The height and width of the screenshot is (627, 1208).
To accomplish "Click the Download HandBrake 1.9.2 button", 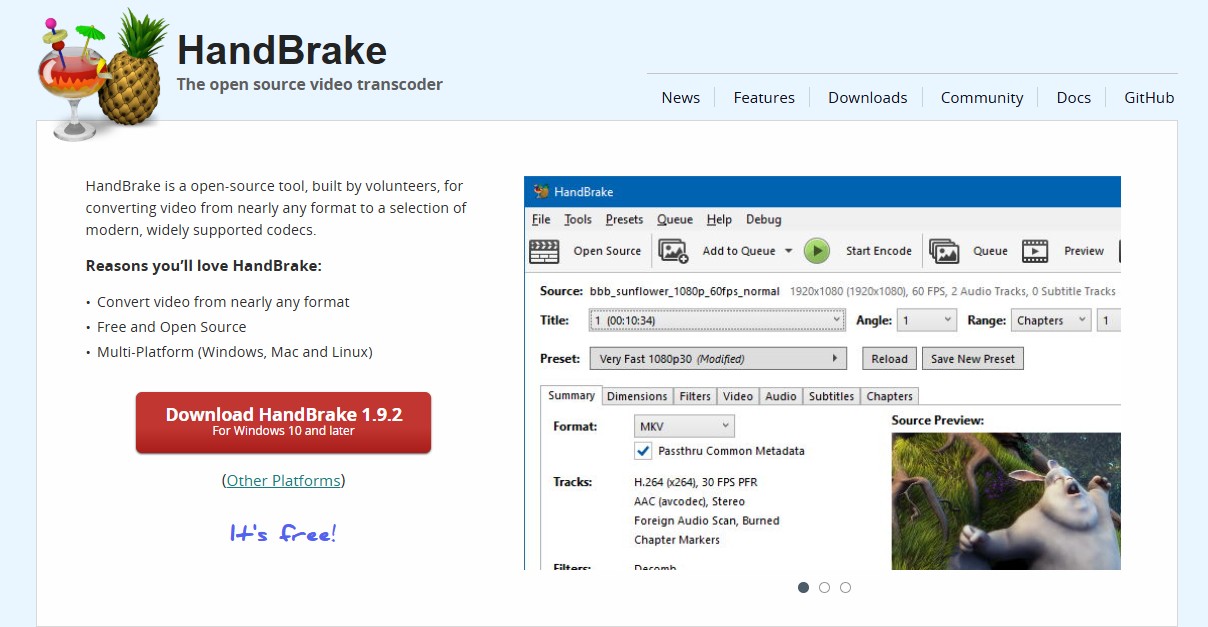I will (x=283, y=422).
